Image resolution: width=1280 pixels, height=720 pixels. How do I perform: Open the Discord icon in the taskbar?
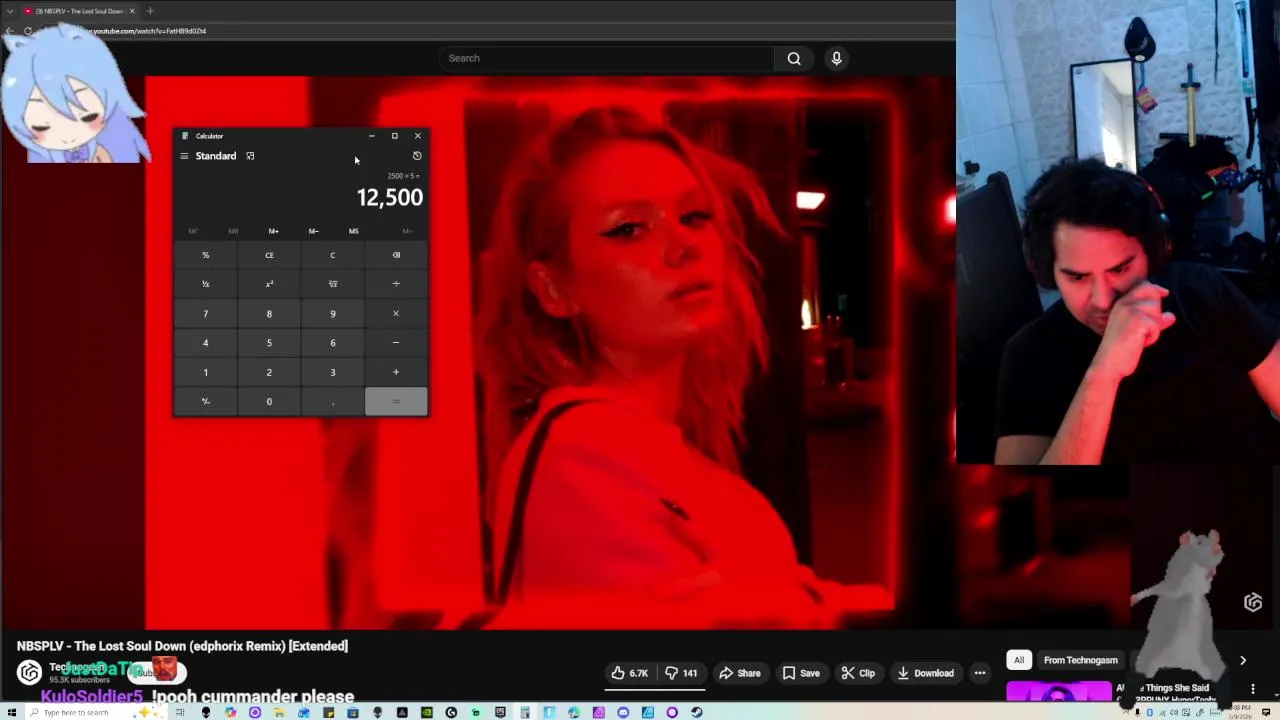pos(623,713)
